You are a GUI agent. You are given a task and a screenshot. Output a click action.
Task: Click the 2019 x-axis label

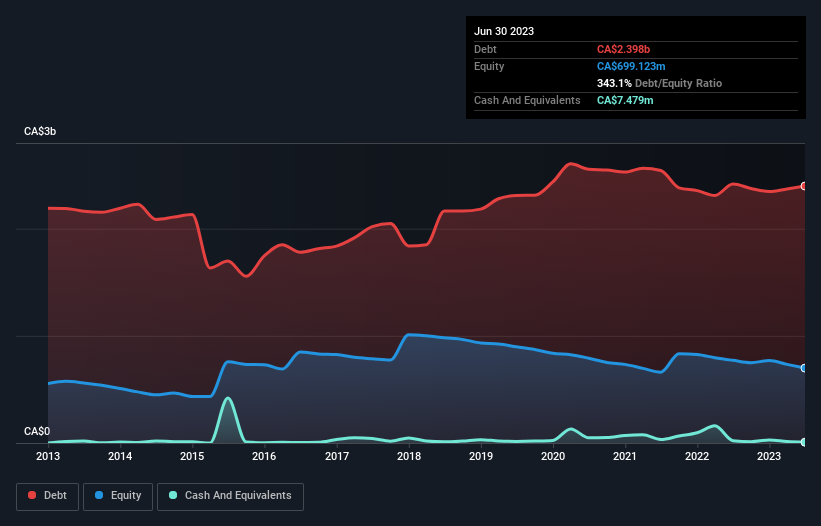[481, 456]
